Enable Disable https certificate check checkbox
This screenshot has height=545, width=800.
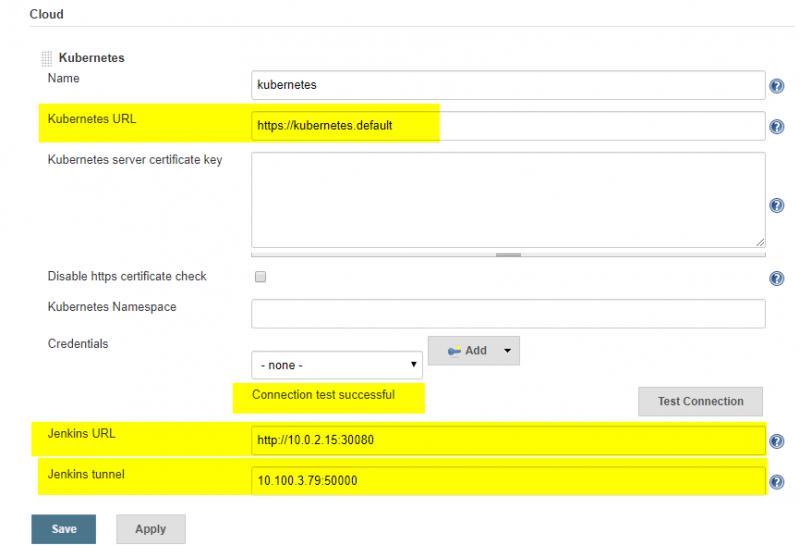click(x=260, y=277)
